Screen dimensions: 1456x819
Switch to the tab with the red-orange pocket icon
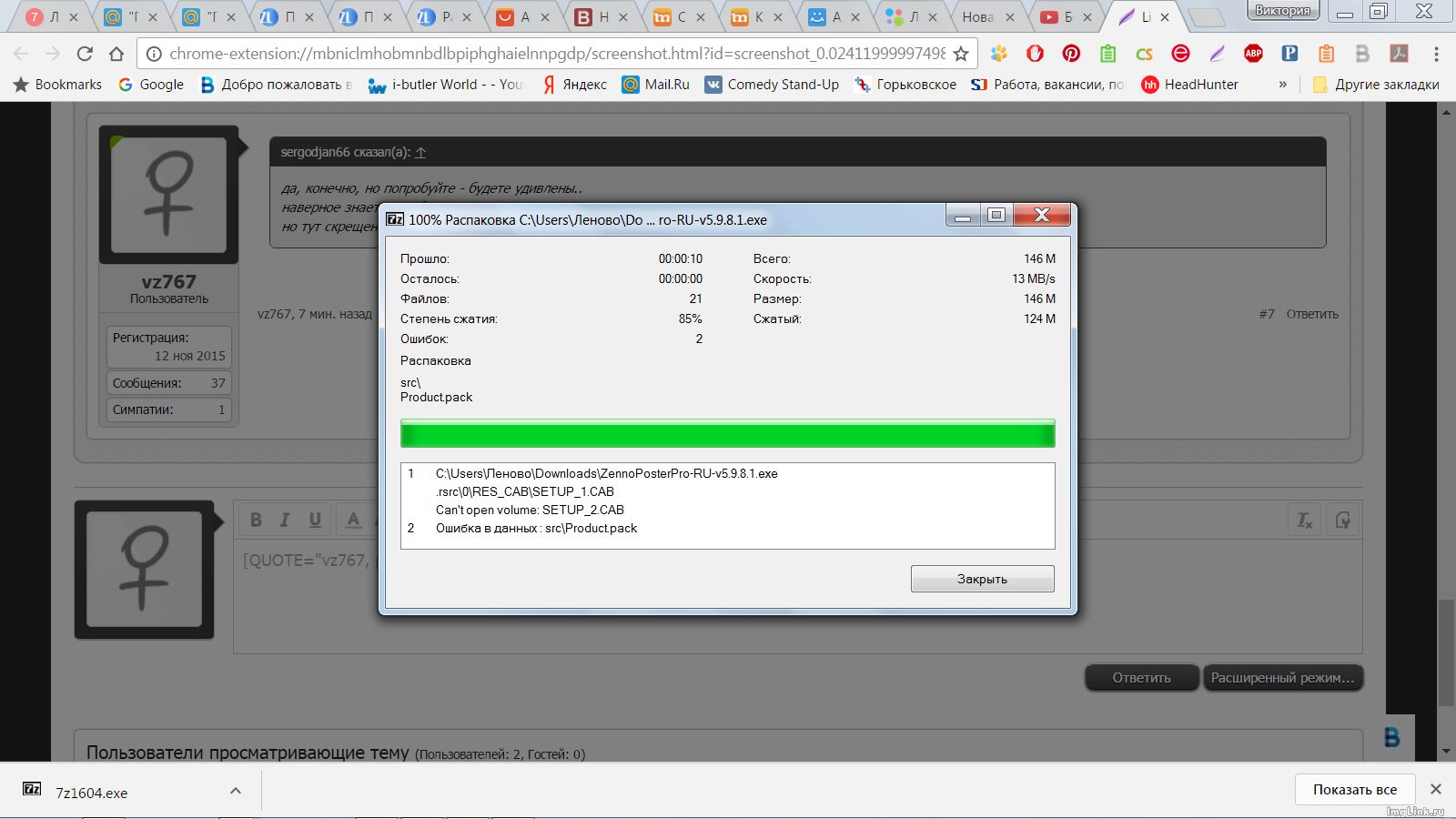click(x=523, y=16)
